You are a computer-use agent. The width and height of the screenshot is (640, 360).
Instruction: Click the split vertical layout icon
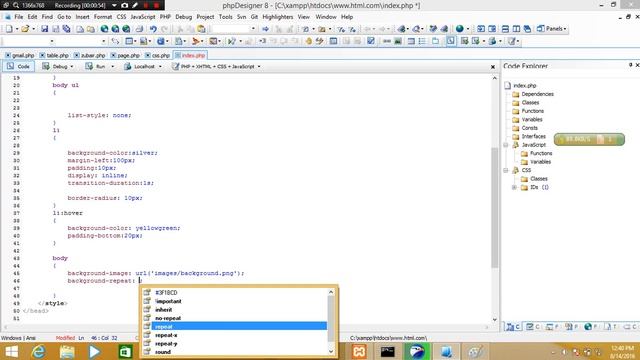pyautogui.click(x=516, y=29)
